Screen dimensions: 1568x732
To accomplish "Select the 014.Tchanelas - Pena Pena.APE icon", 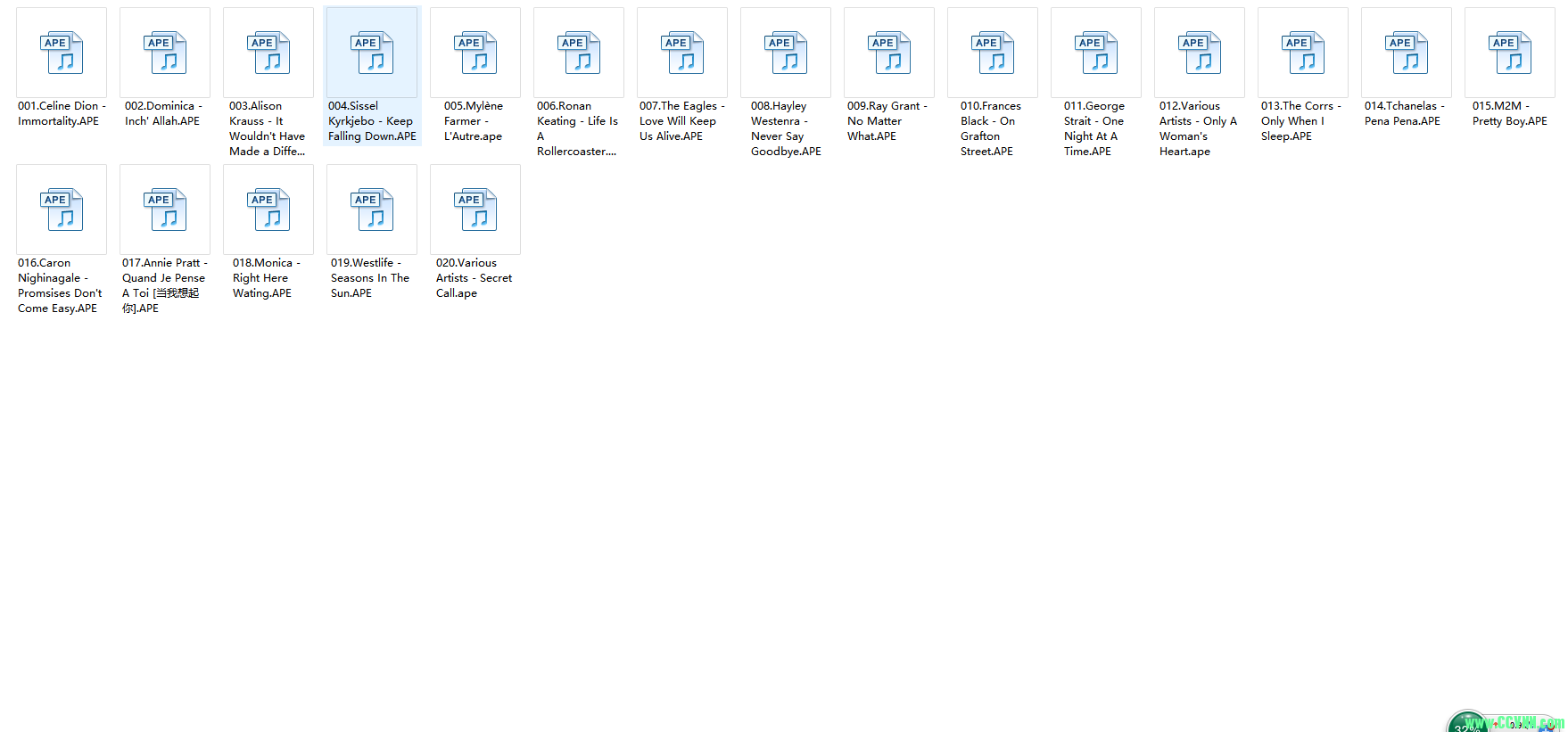I will tap(1407, 53).
